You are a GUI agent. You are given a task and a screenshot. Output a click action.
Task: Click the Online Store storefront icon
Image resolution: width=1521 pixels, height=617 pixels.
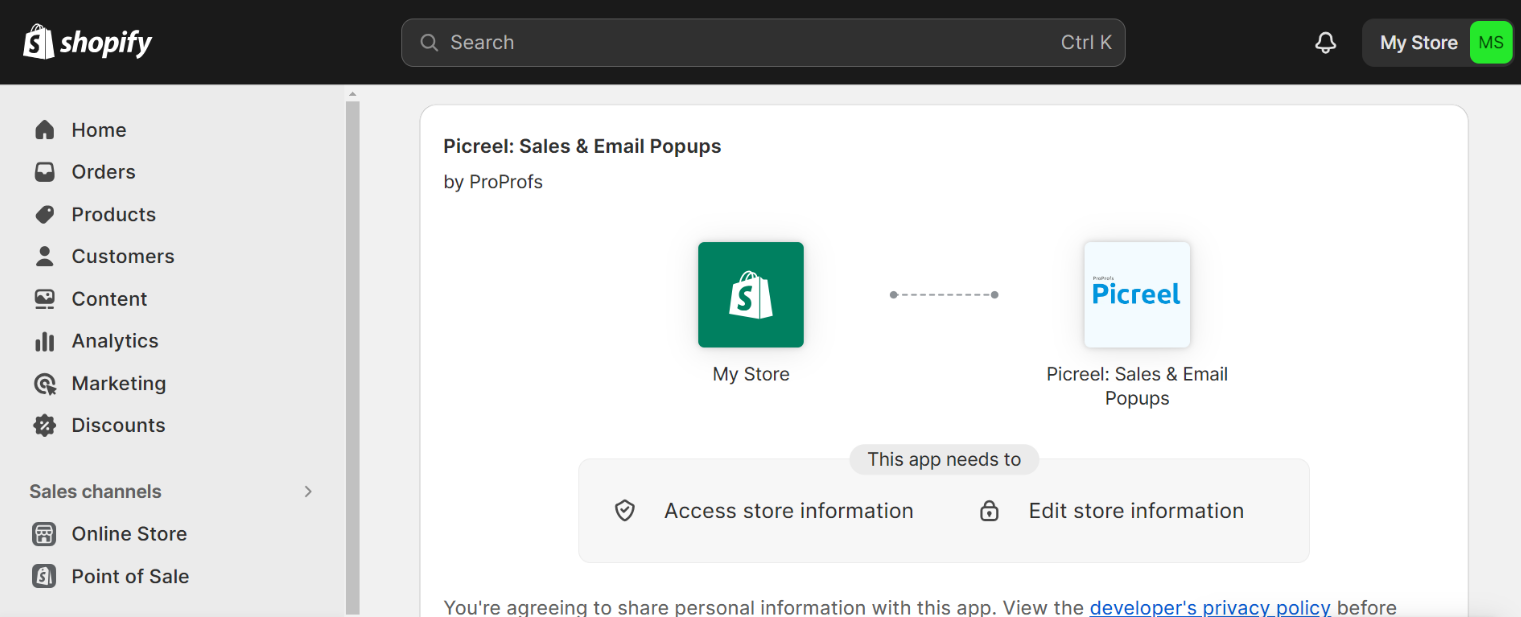[44, 534]
